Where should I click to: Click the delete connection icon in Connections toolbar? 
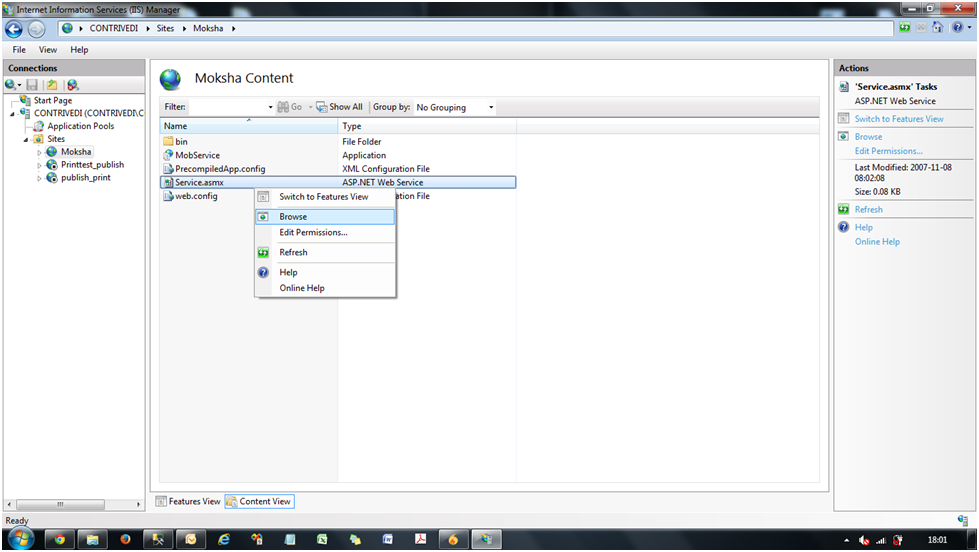(x=73, y=85)
